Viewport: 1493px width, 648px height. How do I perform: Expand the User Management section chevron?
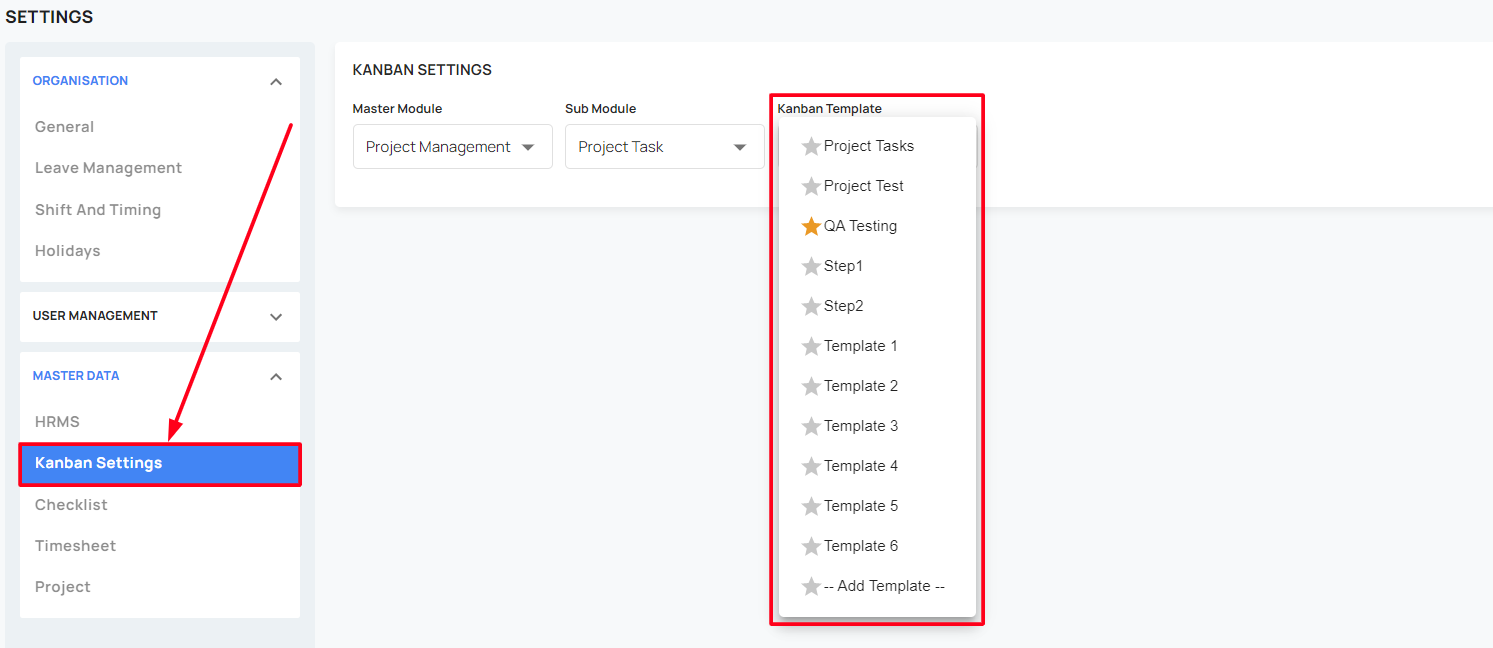pyautogui.click(x=276, y=317)
